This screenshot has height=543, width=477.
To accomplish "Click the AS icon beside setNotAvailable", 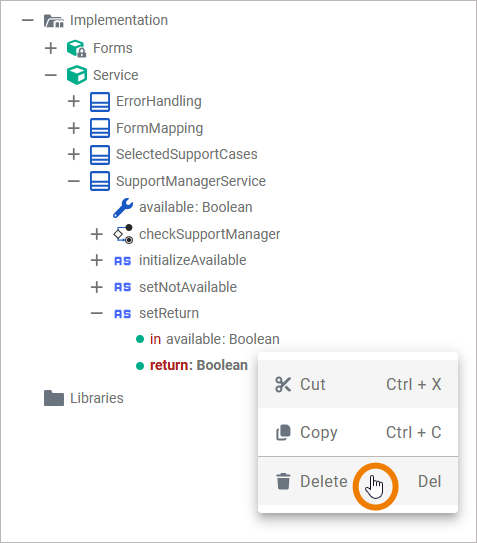I will point(123,287).
